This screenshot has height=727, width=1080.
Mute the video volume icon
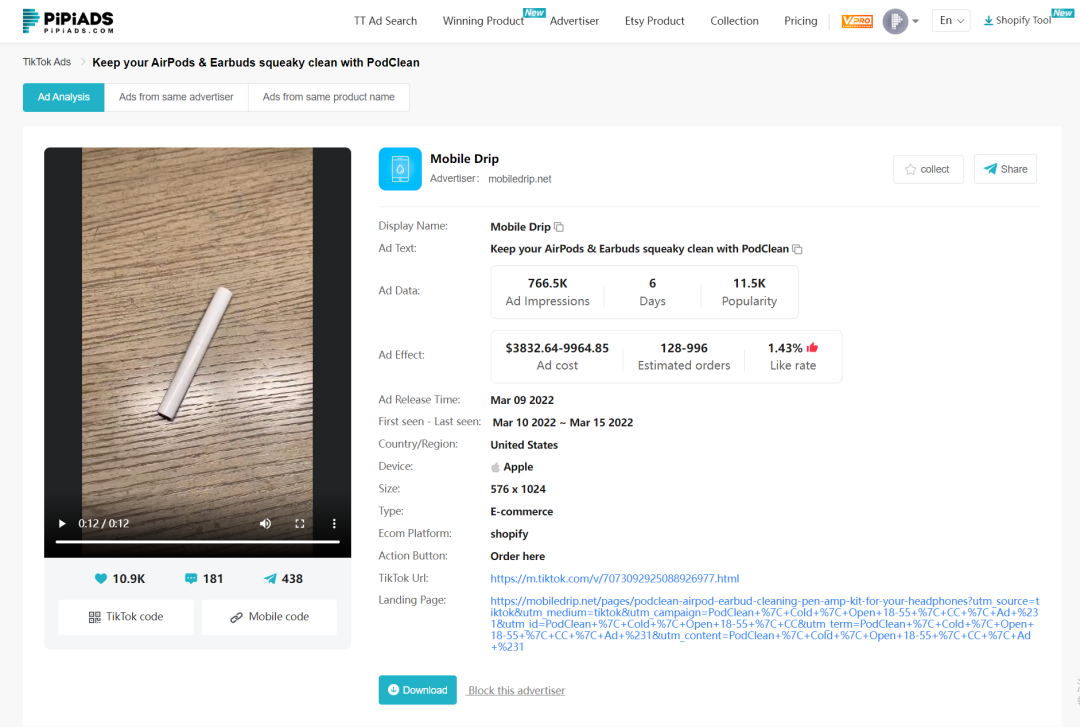[265, 524]
